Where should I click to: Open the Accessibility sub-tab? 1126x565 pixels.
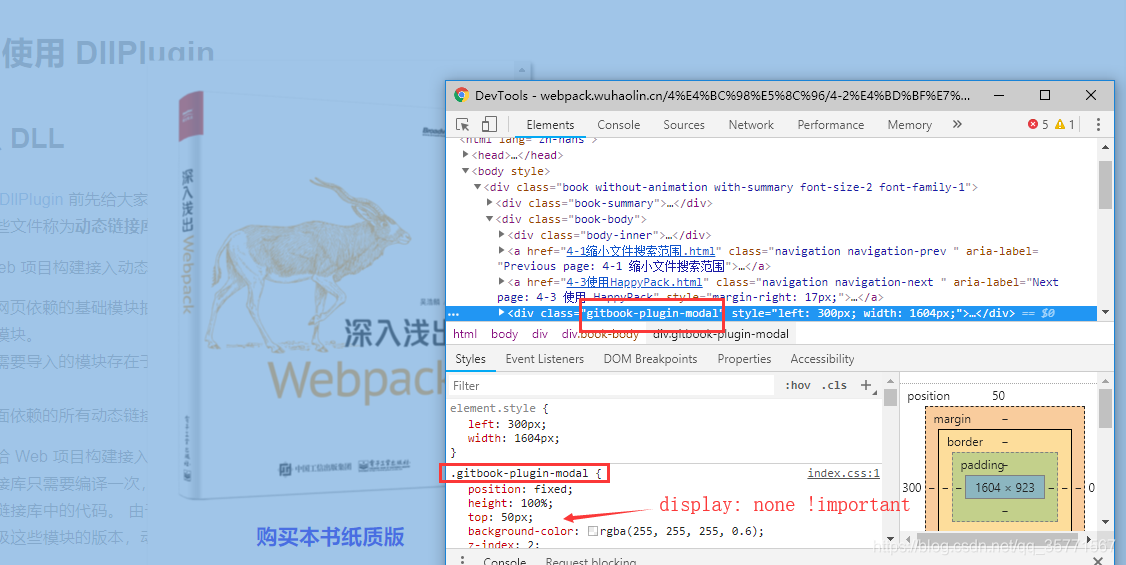[x=822, y=358]
